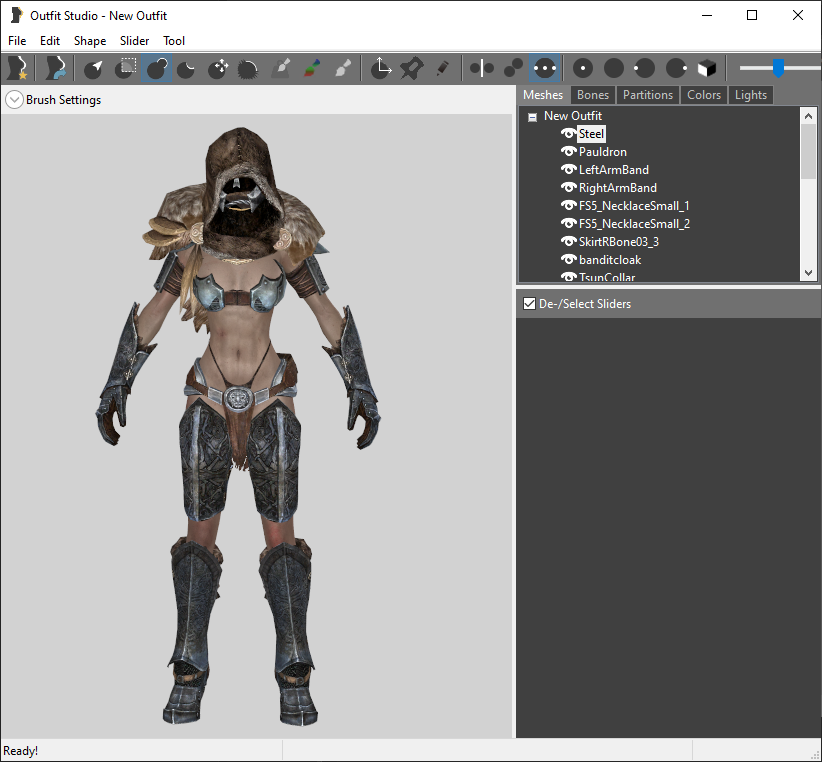Select the Move brush tool

pyautogui.click(x=218, y=68)
